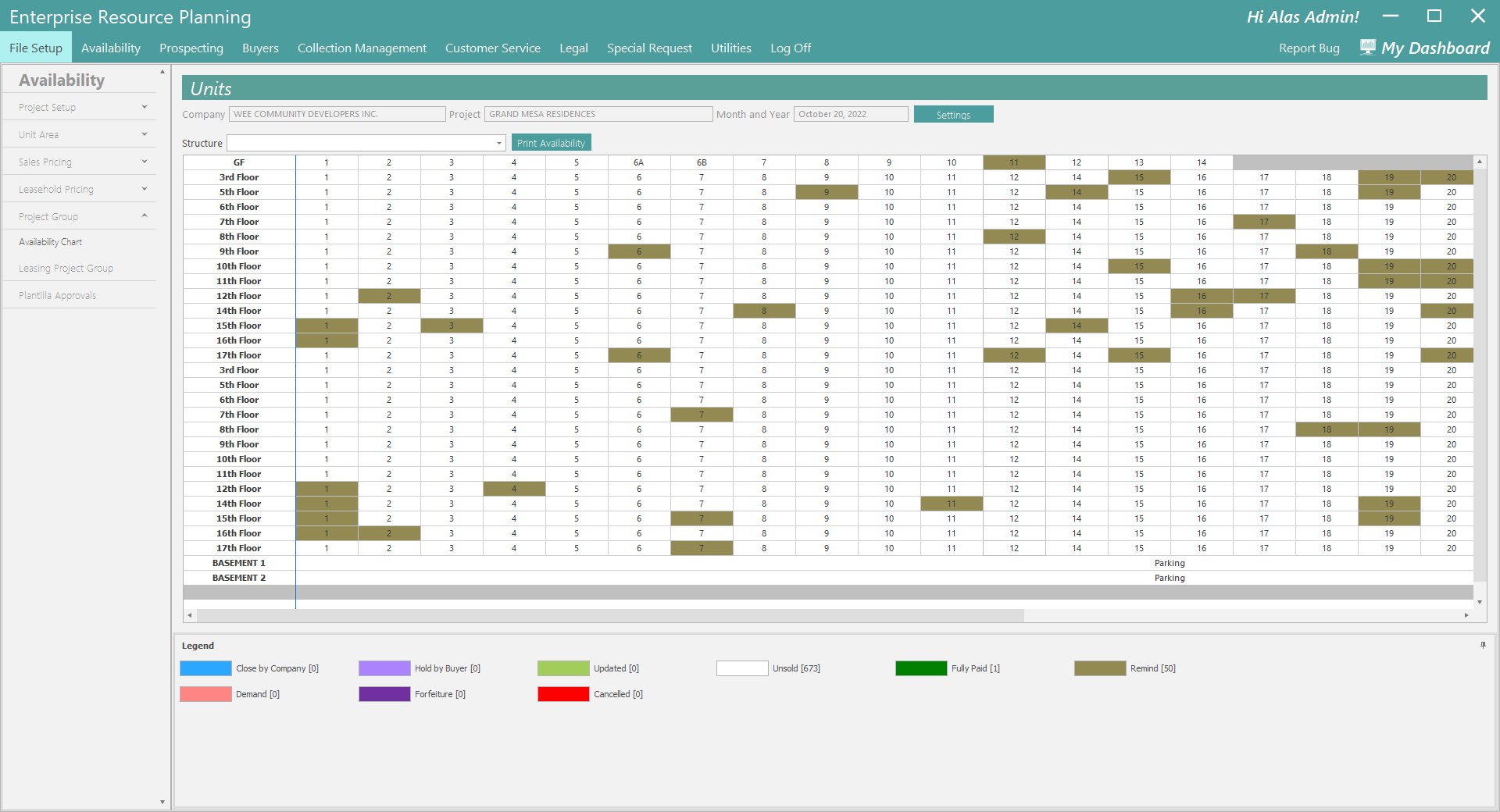Select unit 14 on the GF row

(1202, 162)
